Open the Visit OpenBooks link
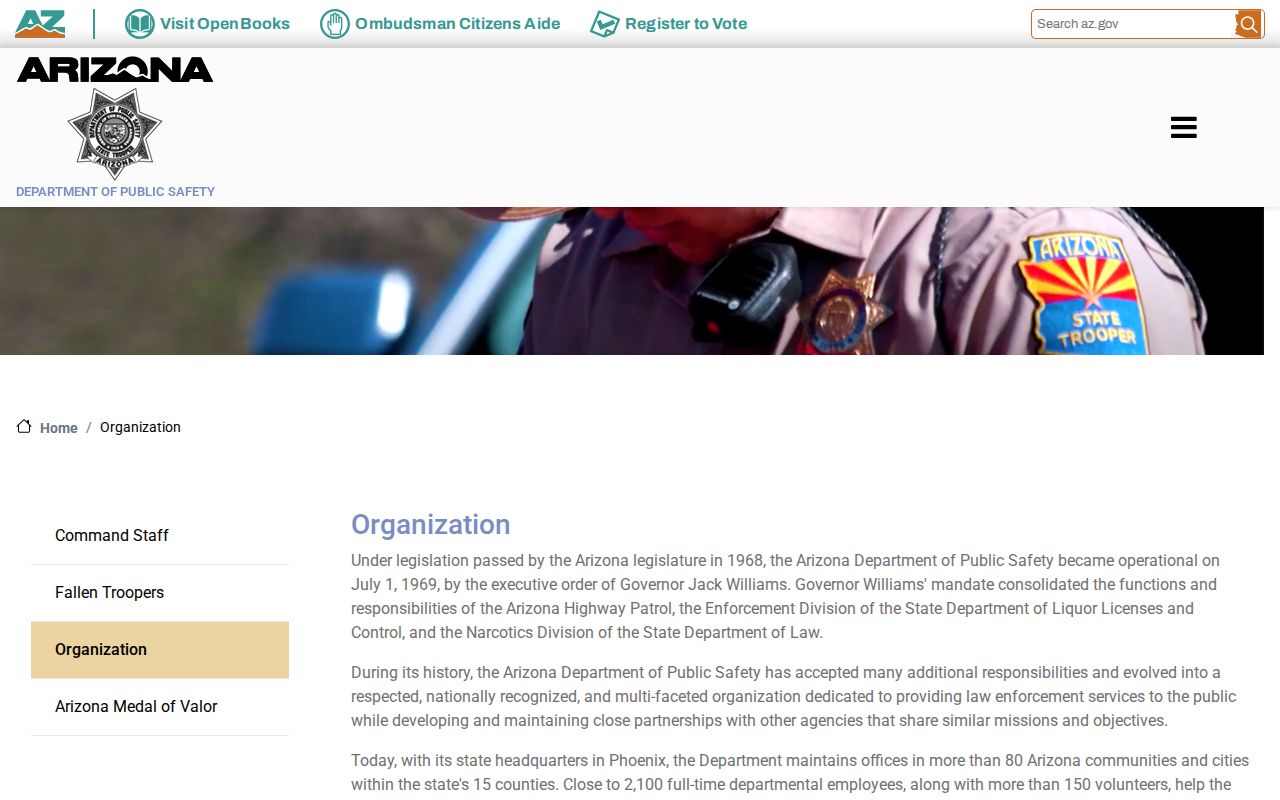 click(225, 24)
